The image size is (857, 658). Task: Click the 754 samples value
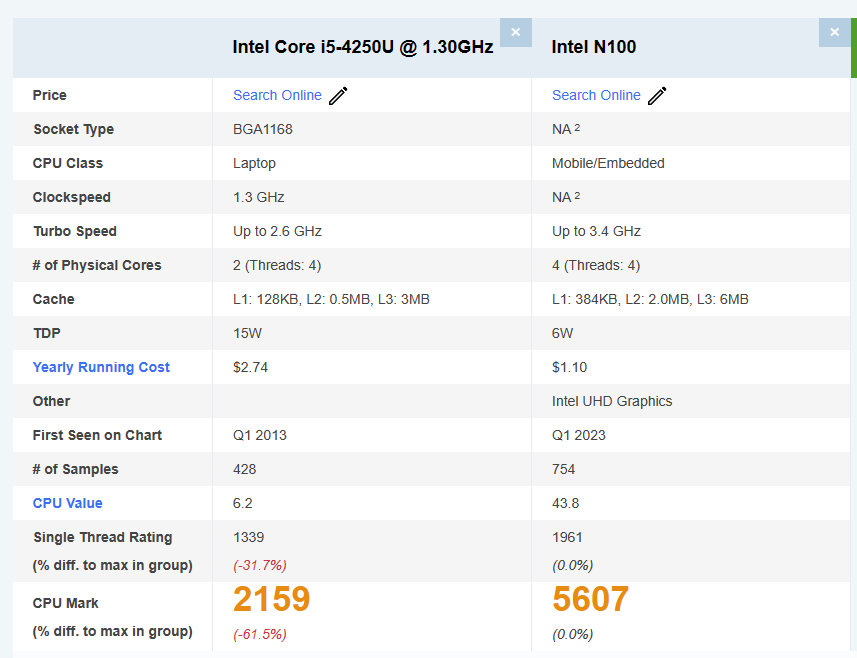(x=563, y=469)
